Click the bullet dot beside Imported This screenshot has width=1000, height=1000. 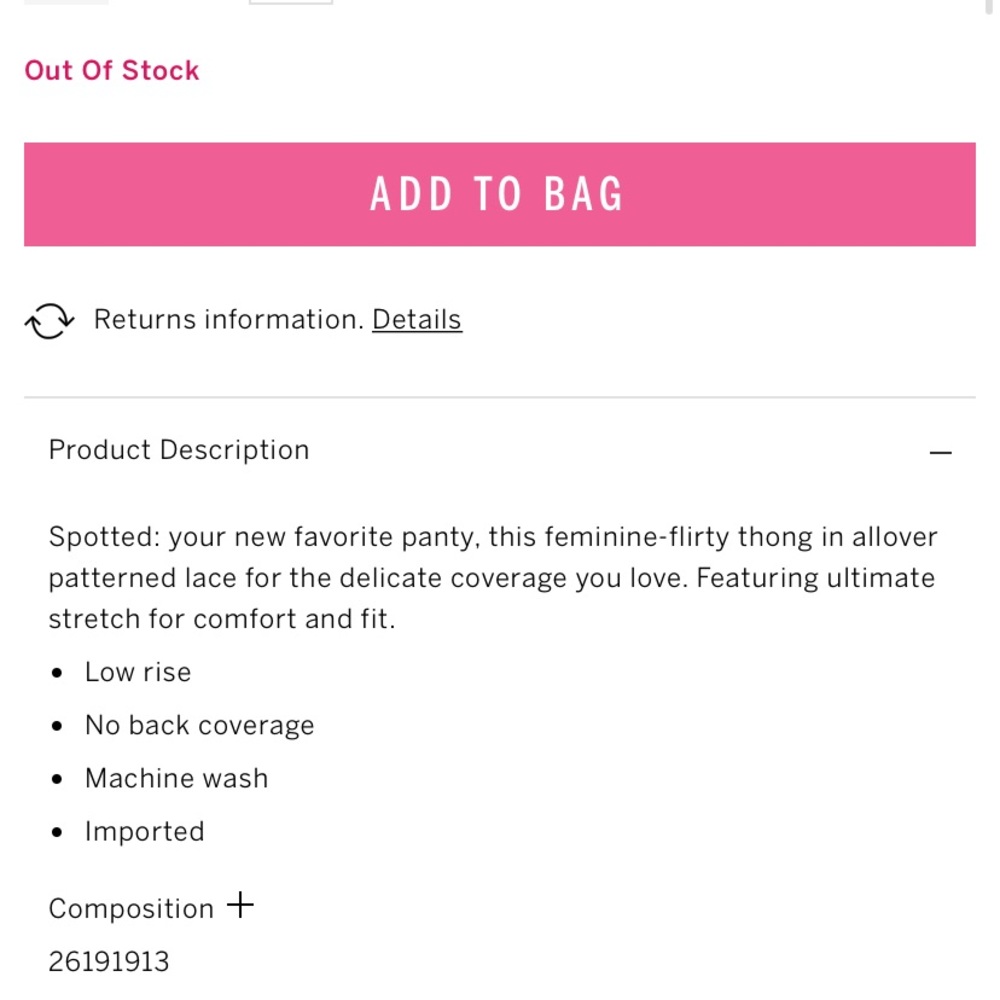coord(57,832)
